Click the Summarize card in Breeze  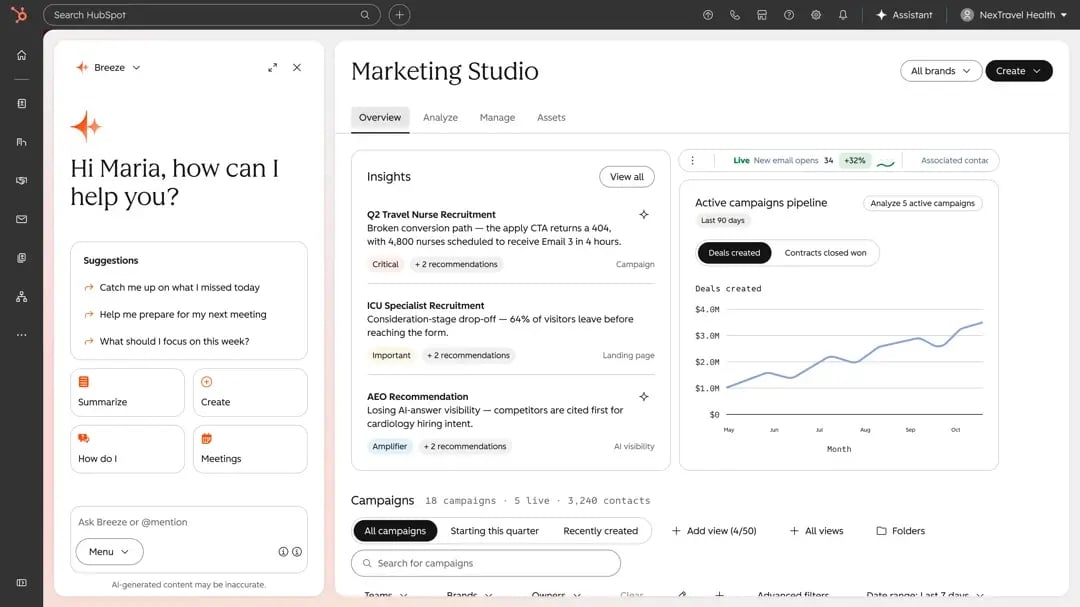pyautogui.click(x=127, y=392)
